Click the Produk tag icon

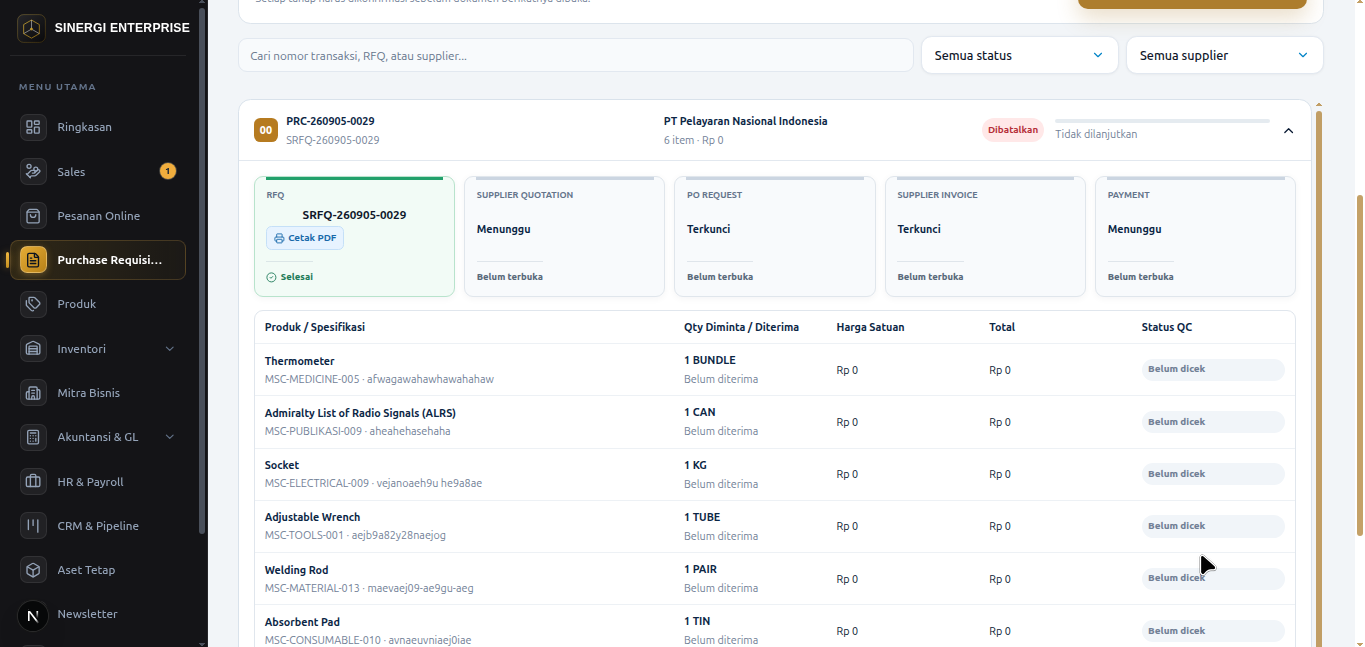click(33, 304)
